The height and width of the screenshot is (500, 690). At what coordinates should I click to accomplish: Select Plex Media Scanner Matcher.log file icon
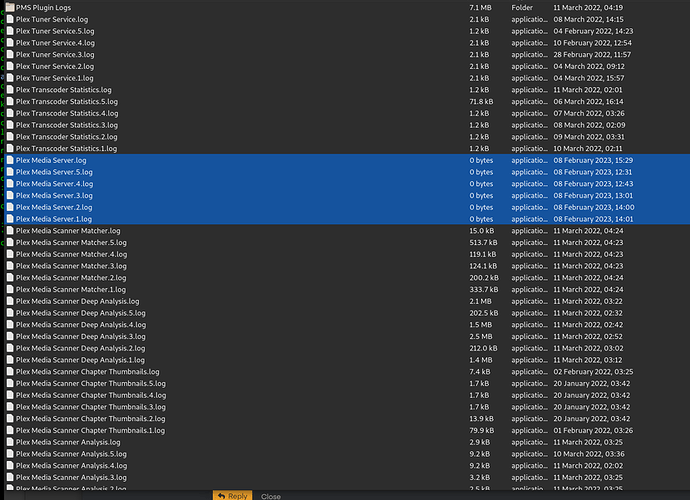[x=10, y=231]
